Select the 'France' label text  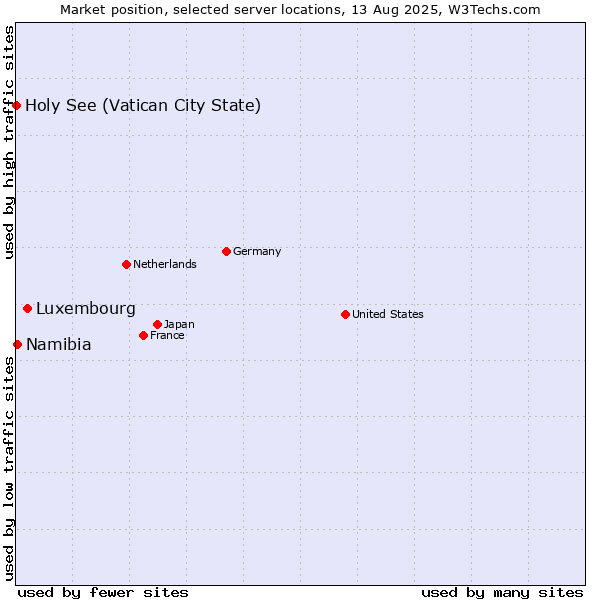tap(167, 335)
